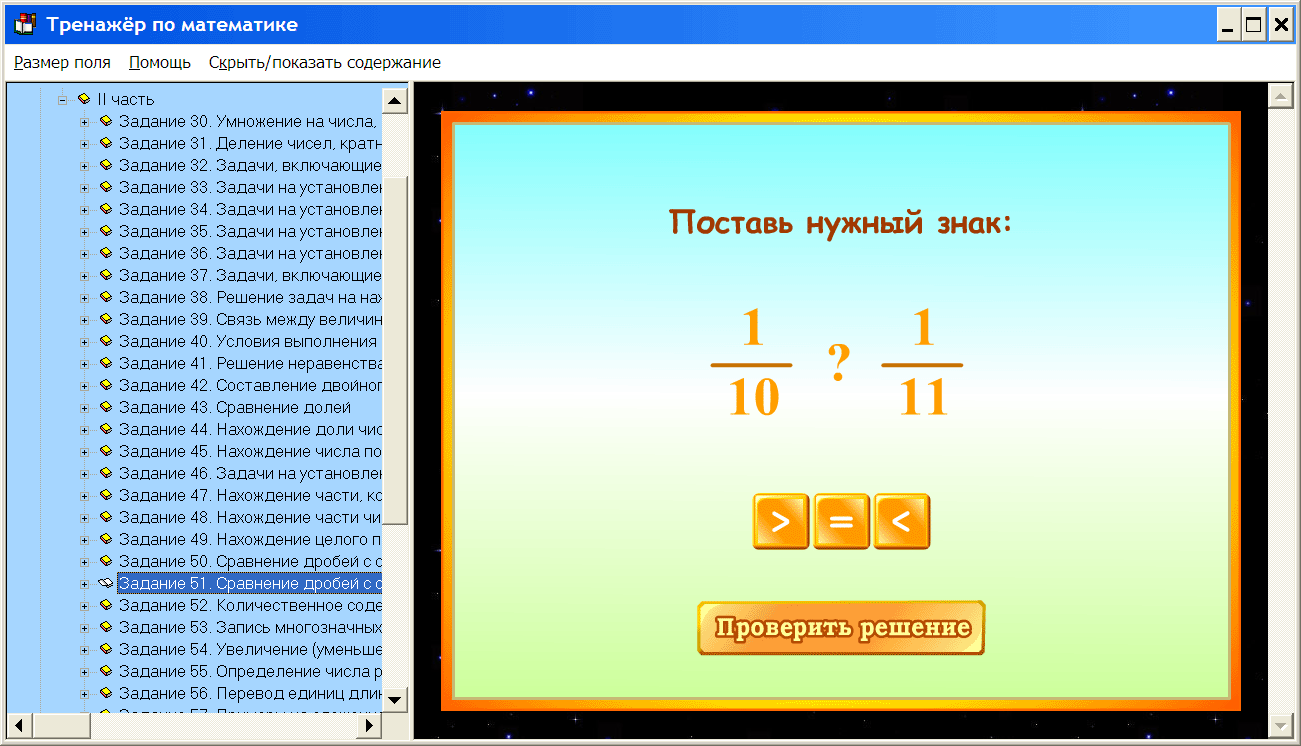Click the book icon next to II часть

click(x=83, y=99)
